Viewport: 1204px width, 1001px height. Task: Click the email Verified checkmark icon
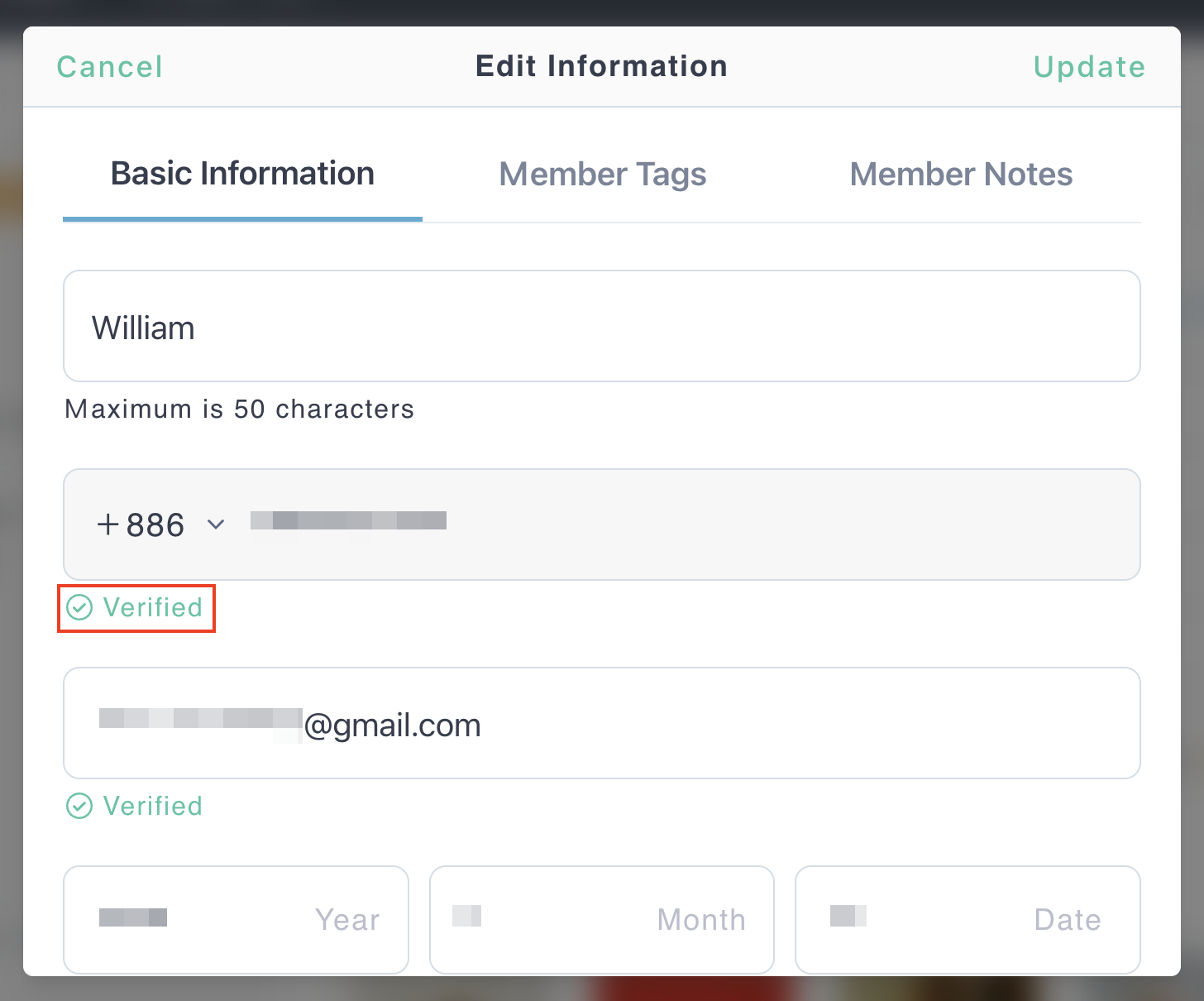pyautogui.click(x=79, y=806)
